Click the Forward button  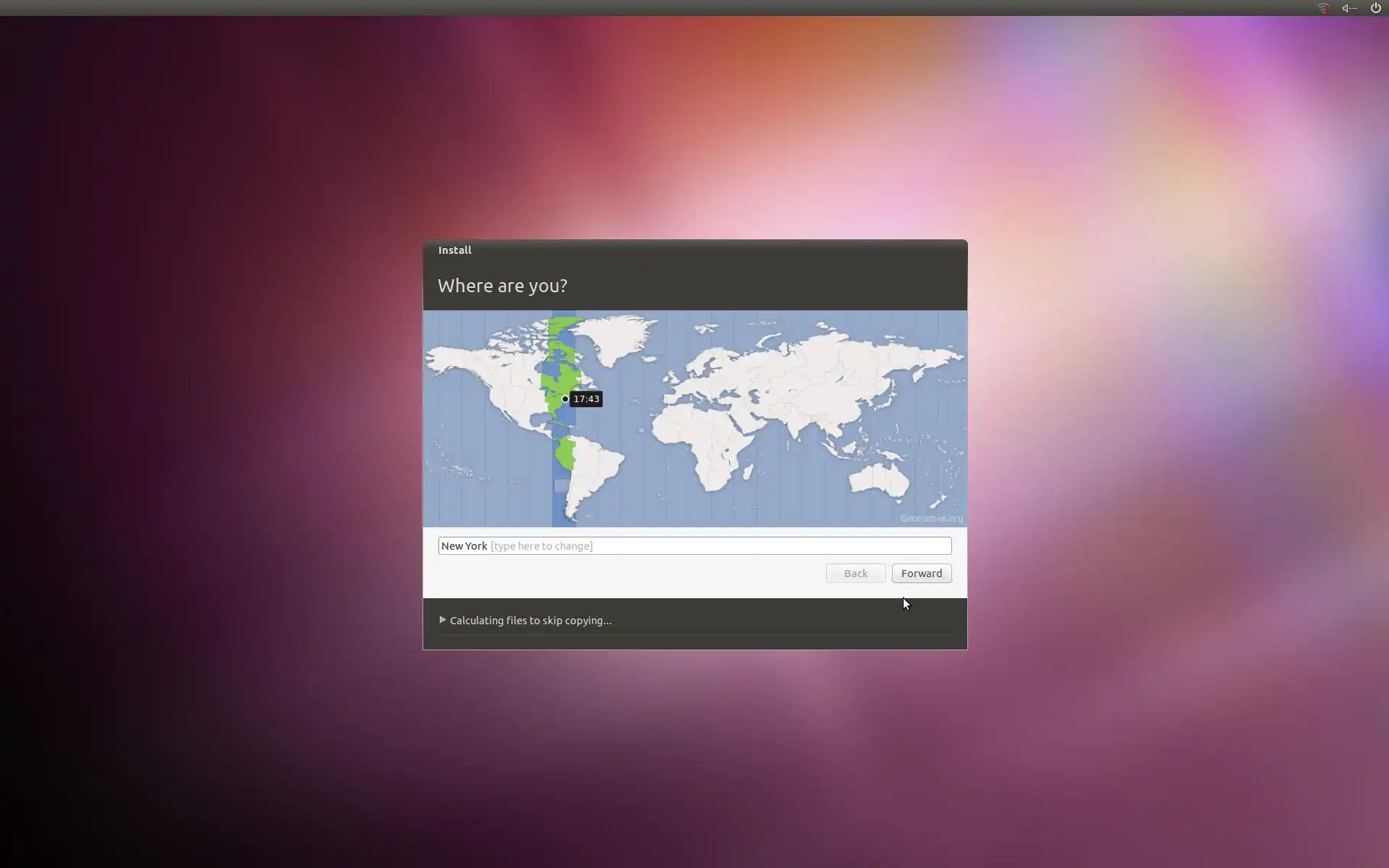coord(921,573)
